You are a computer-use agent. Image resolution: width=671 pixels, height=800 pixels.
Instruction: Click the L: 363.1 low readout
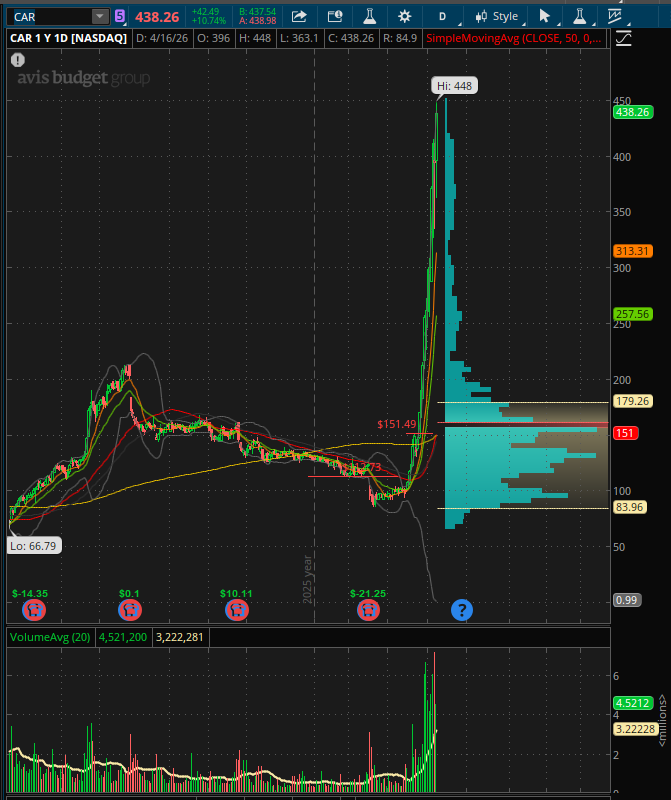point(299,38)
